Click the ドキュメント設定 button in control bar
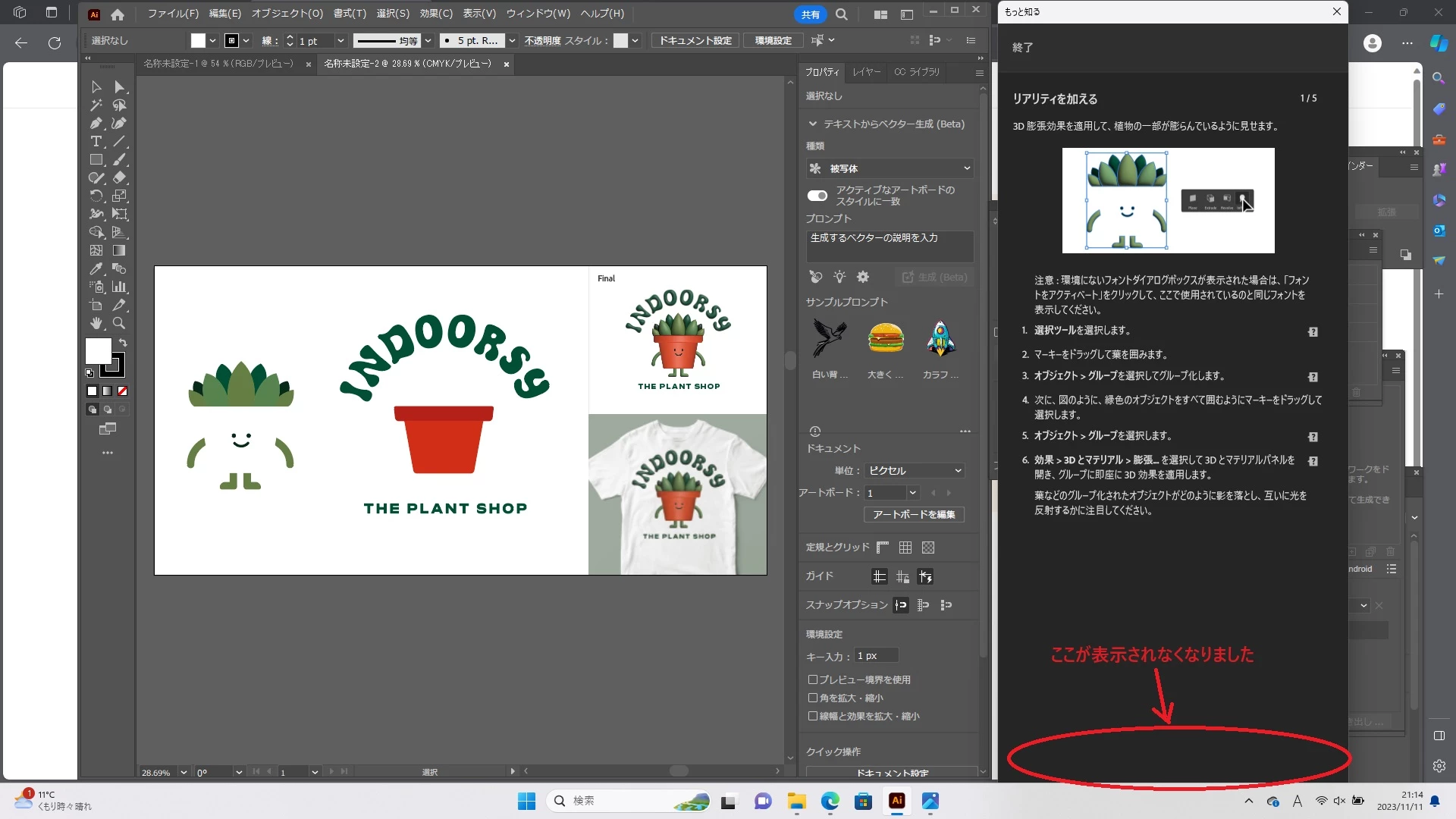1456x819 pixels. (695, 40)
